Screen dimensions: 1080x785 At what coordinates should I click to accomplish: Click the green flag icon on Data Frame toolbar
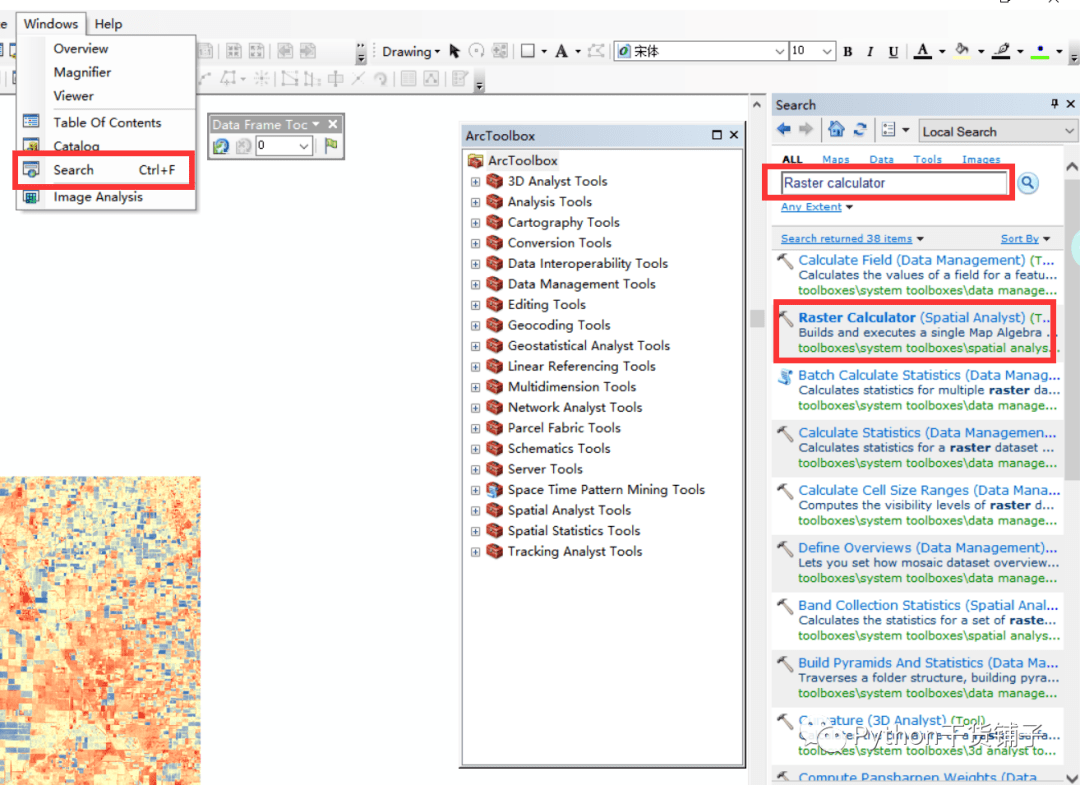click(330, 146)
